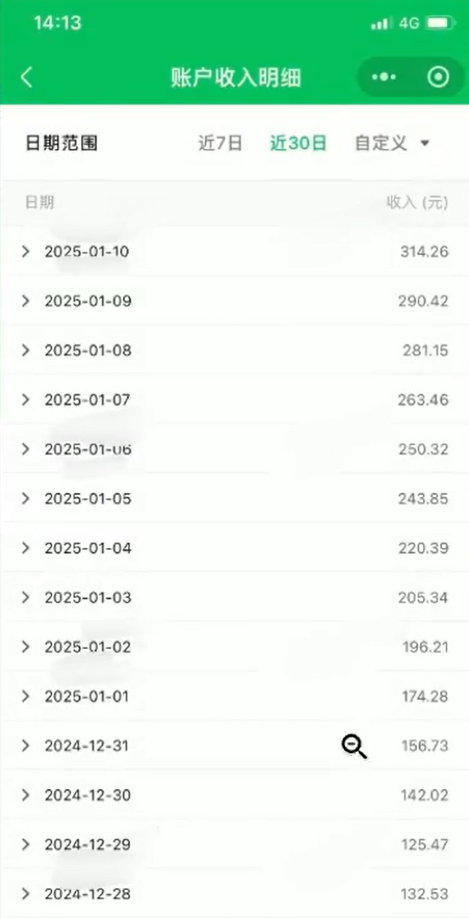This screenshot has width=469, height=918.
Task: Open the 自定义 date dropdown
Action: [x=392, y=143]
